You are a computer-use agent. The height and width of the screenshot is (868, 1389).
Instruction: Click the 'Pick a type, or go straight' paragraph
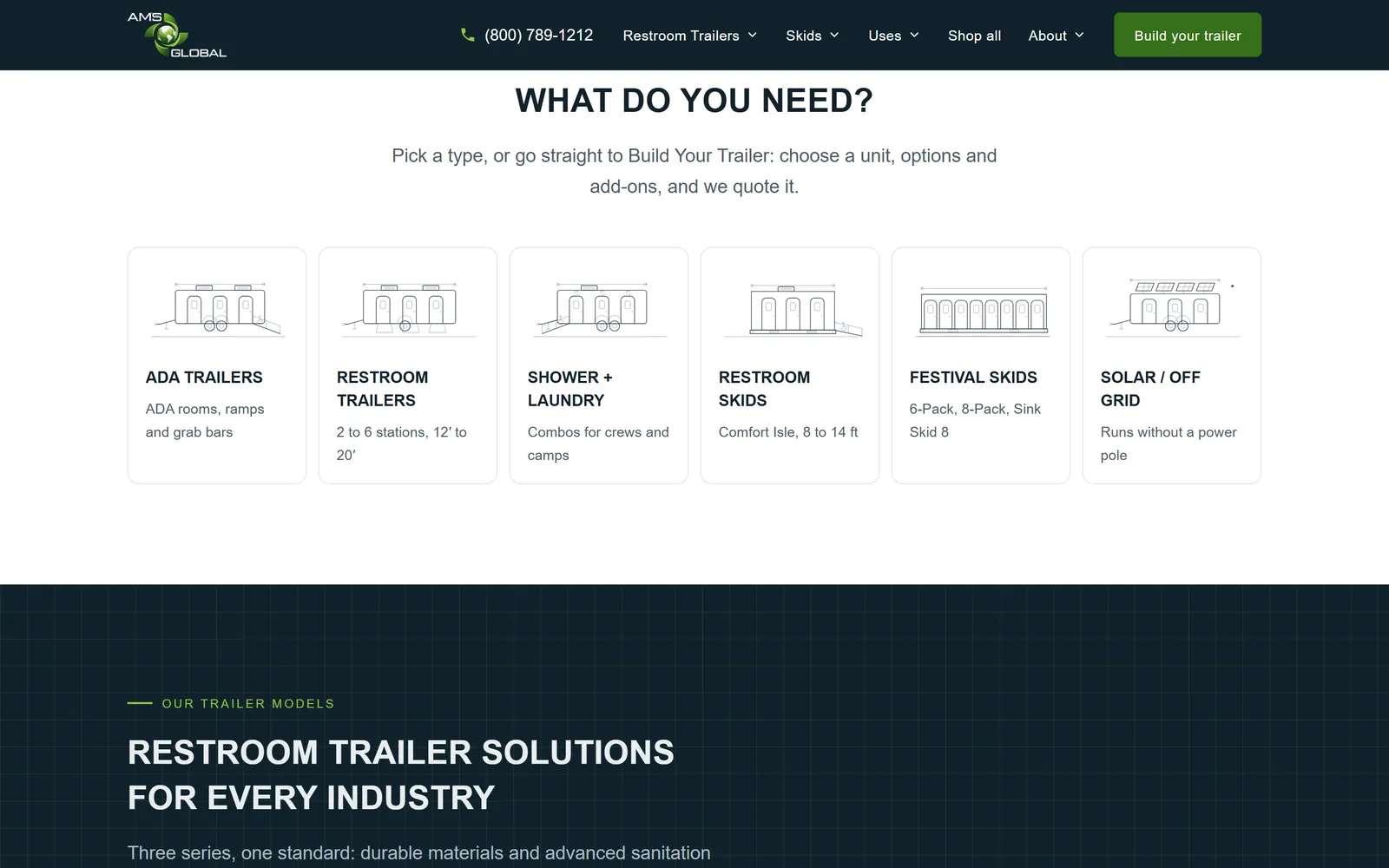(694, 171)
